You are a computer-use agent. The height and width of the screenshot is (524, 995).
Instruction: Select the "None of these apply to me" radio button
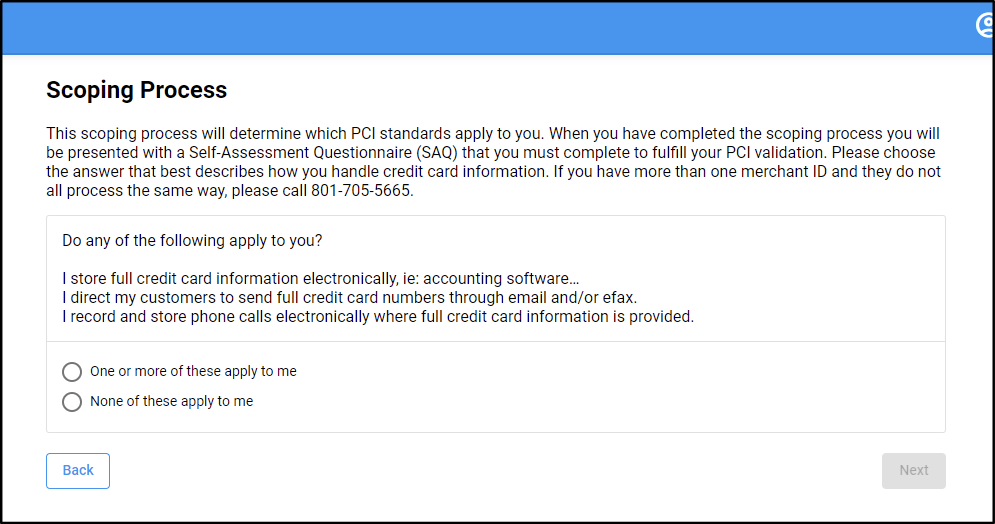[72, 402]
